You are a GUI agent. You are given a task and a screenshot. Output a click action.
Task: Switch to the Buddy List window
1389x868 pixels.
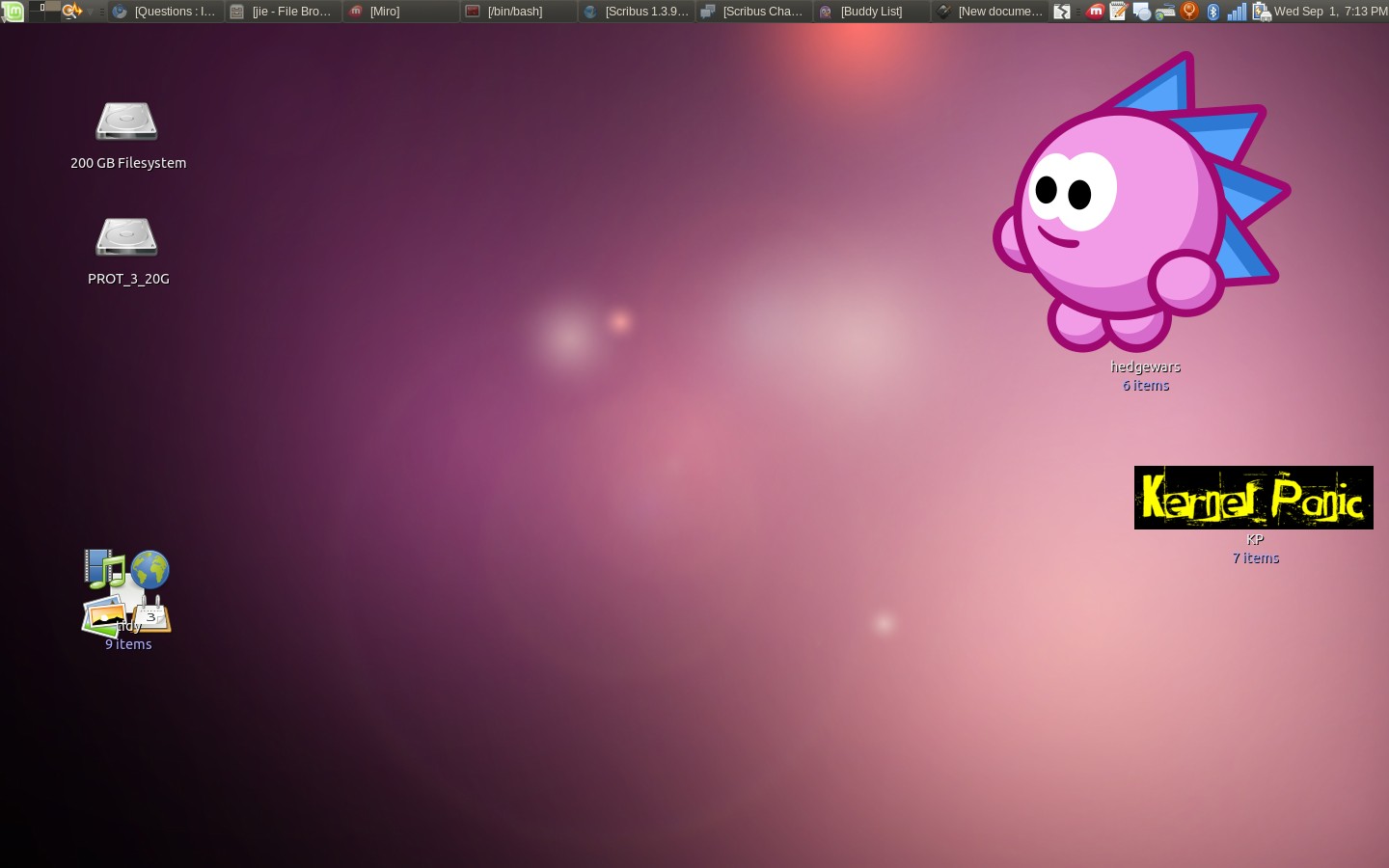click(871, 12)
